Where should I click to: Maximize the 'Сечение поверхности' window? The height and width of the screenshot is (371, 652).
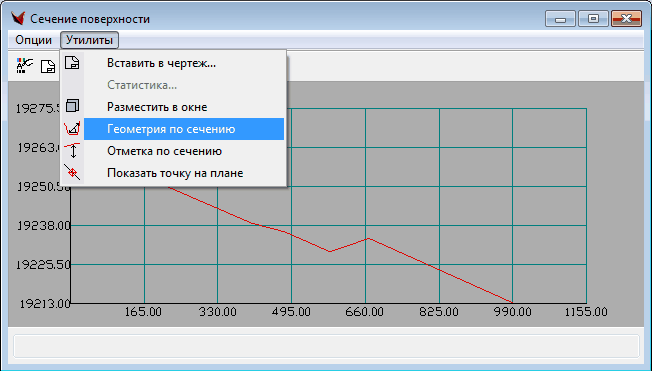pyautogui.click(x=593, y=19)
